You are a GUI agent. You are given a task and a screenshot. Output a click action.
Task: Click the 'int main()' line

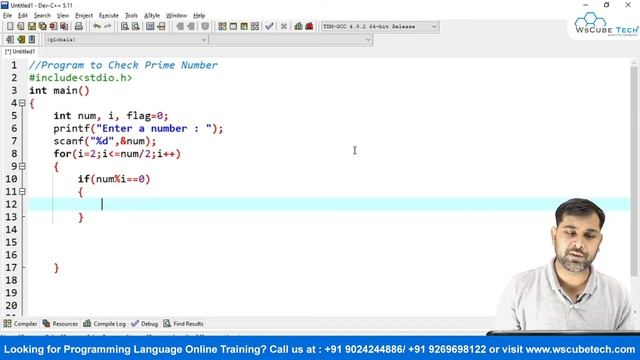coord(59,90)
